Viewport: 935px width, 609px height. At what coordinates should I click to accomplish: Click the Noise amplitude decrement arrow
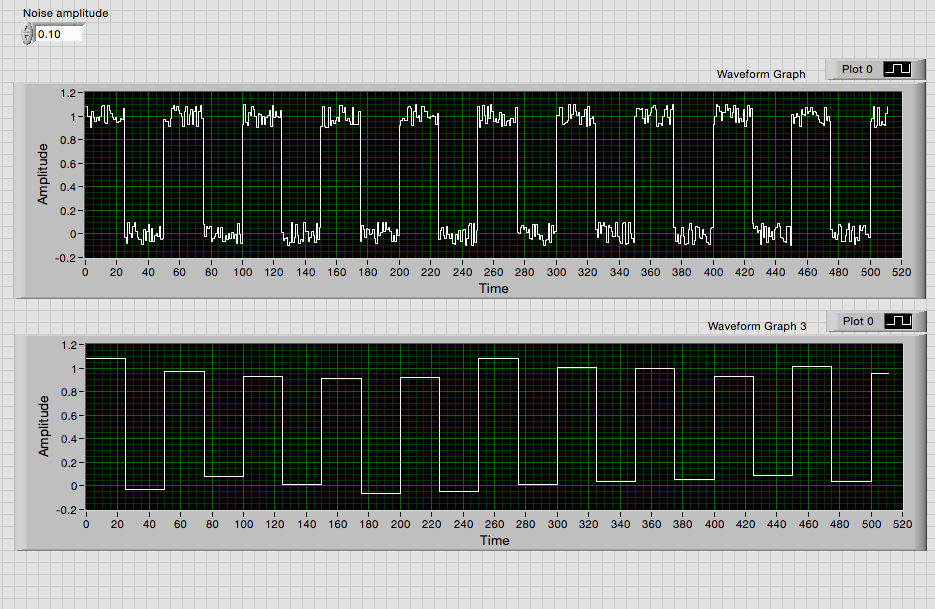(27, 39)
